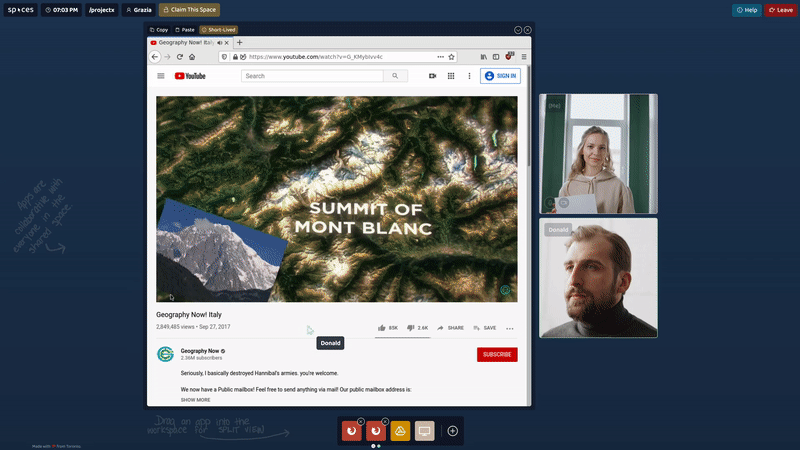Open the YouTube guide menu
Screen dimensions: 800x450
click(x=161, y=76)
